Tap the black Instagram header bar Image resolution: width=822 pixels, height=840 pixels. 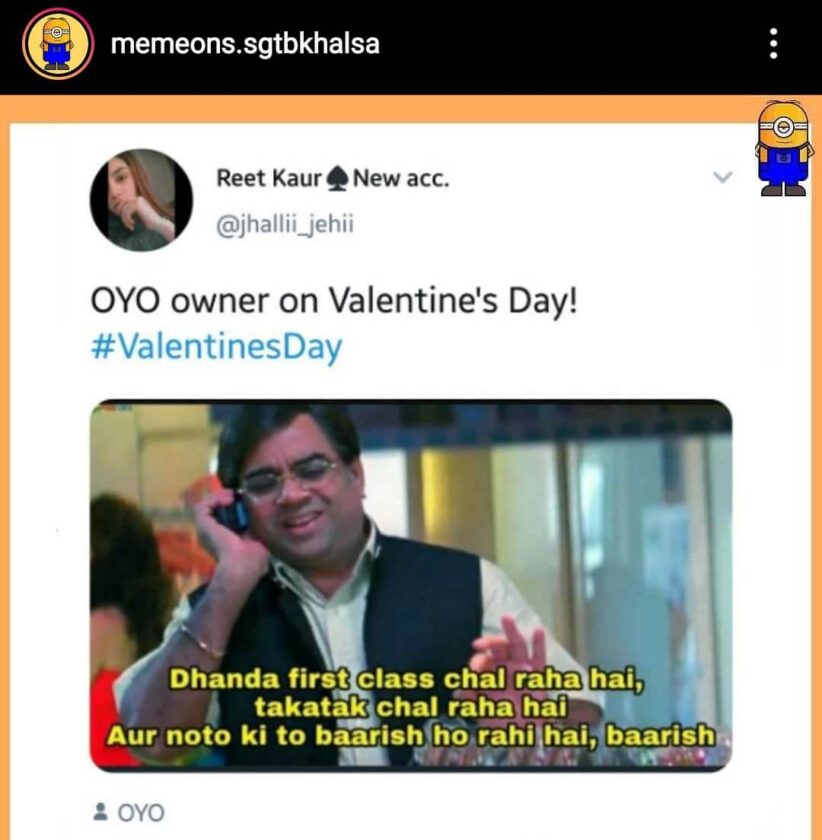coord(411,47)
